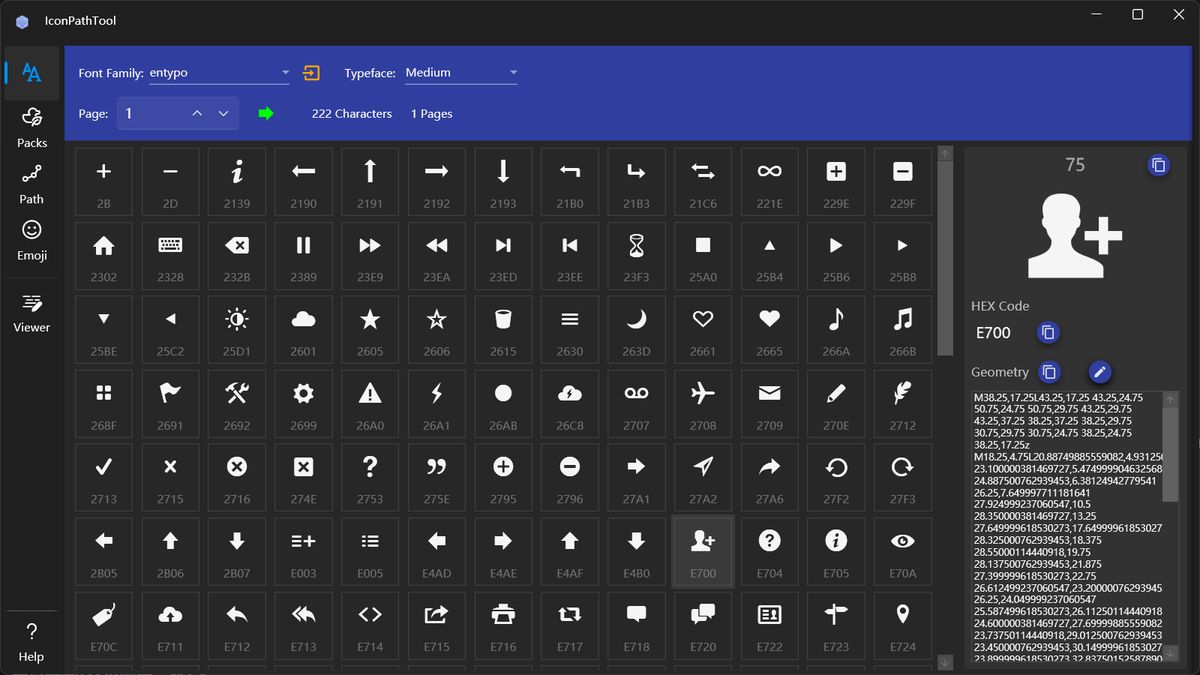Viewport: 1200px width, 675px height.
Task: Switch to the Viewer panel
Action: tap(31, 313)
